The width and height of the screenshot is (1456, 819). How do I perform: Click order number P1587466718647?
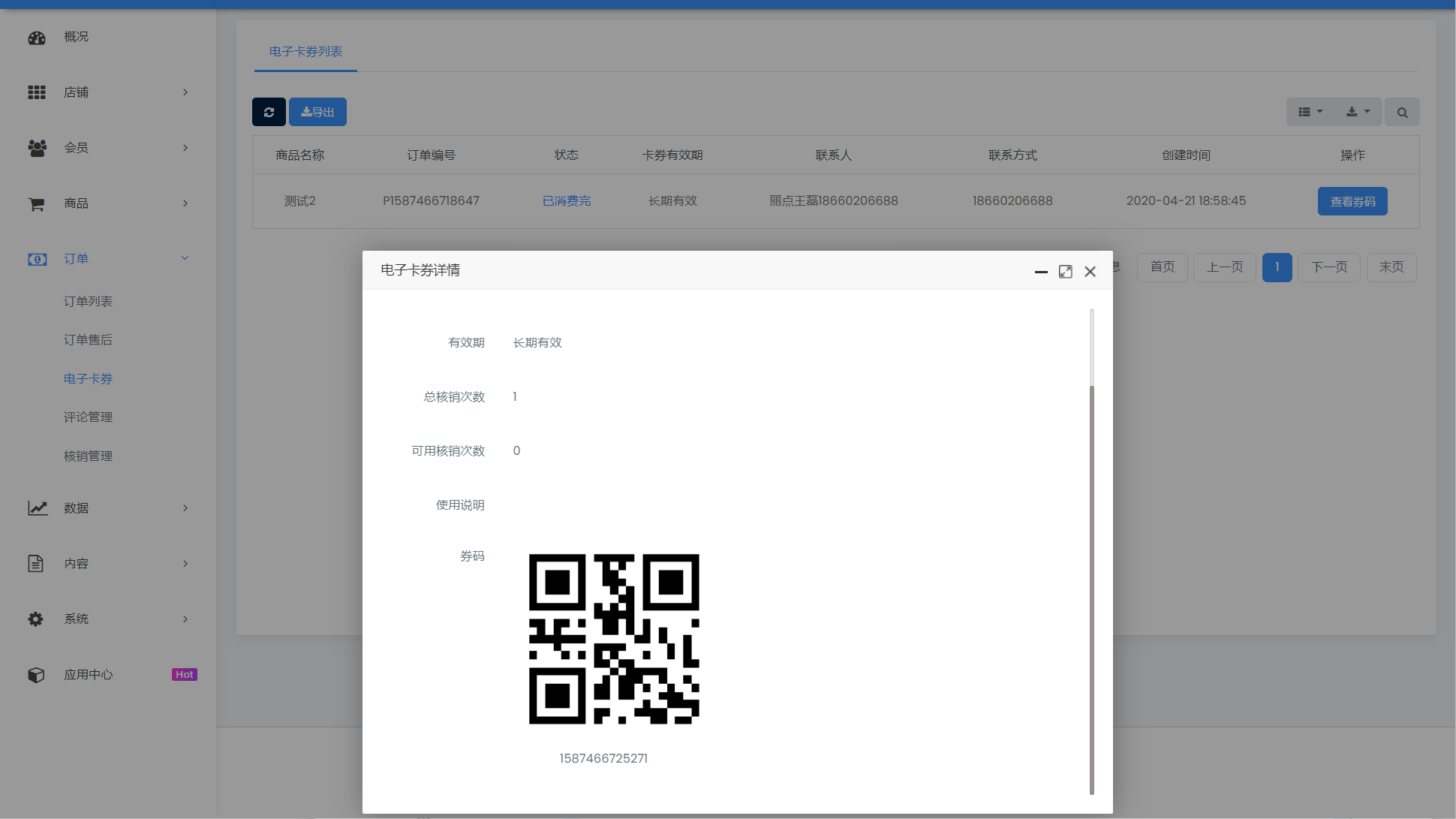pyautogui.click(x=431, y=201)
